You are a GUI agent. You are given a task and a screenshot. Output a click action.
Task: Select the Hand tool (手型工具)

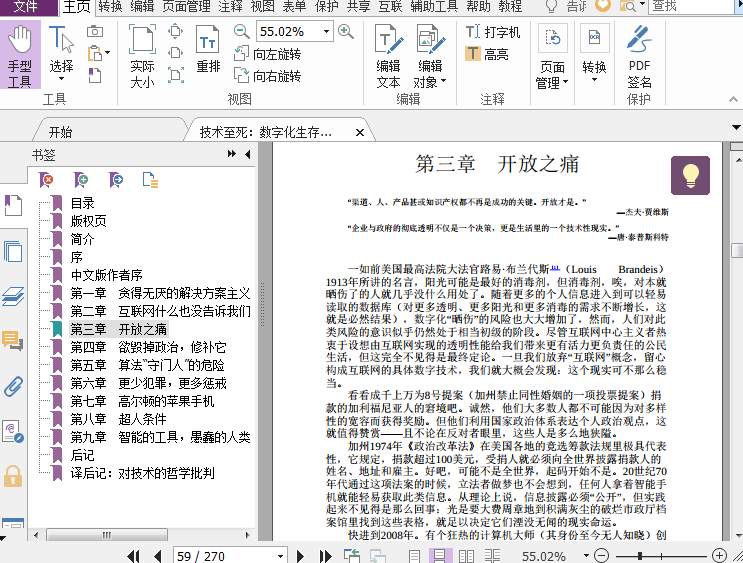[20, 56]
